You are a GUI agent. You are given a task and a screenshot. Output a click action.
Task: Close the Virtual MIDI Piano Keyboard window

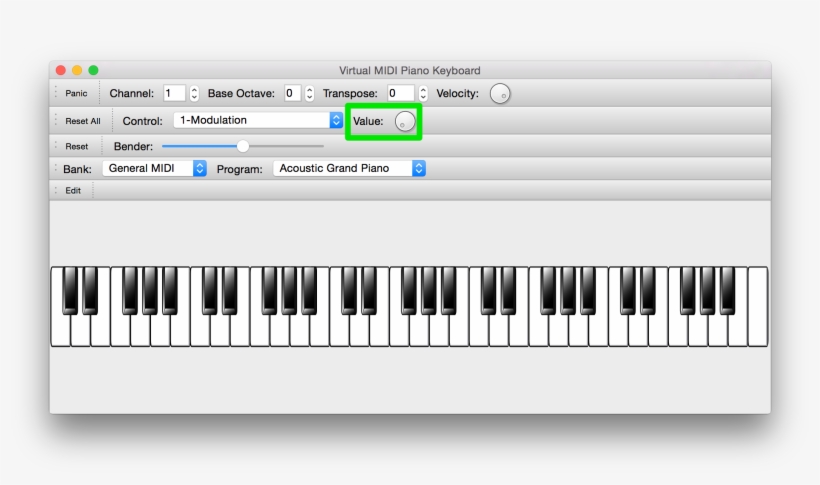coord(61,70)
